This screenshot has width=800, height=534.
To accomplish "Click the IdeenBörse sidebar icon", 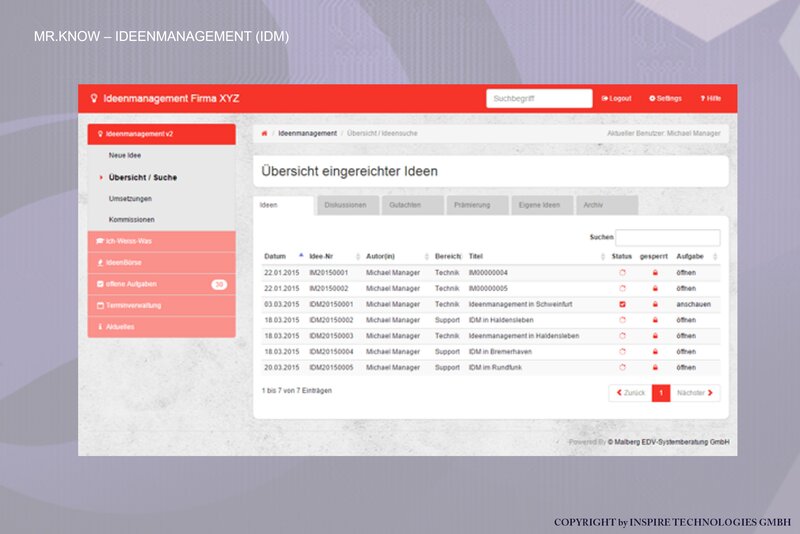I will 100,263.
